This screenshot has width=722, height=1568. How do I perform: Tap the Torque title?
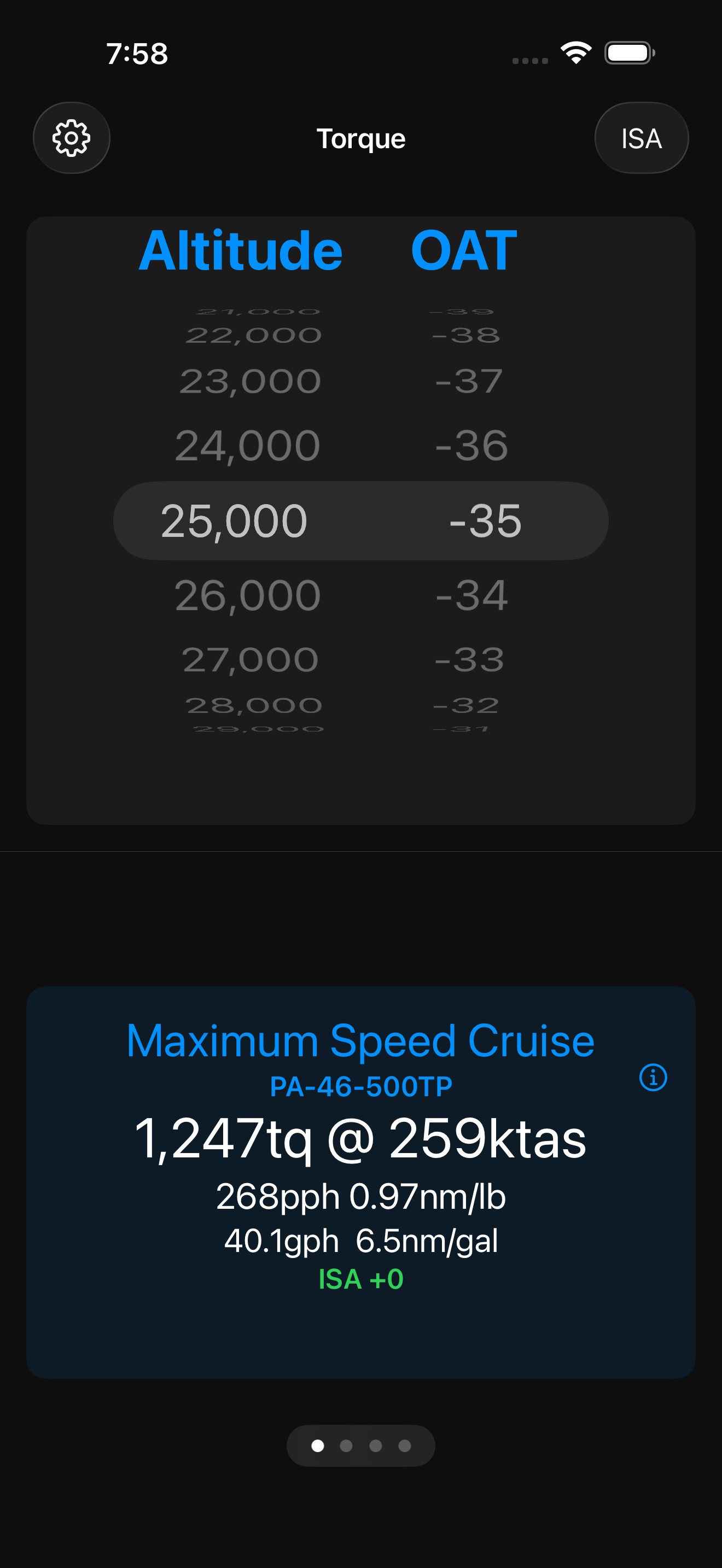coord(361,138)
